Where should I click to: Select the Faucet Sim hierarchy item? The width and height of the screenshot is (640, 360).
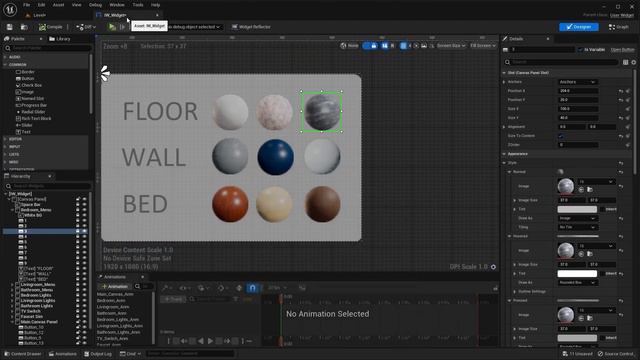(x=31, y=316)
